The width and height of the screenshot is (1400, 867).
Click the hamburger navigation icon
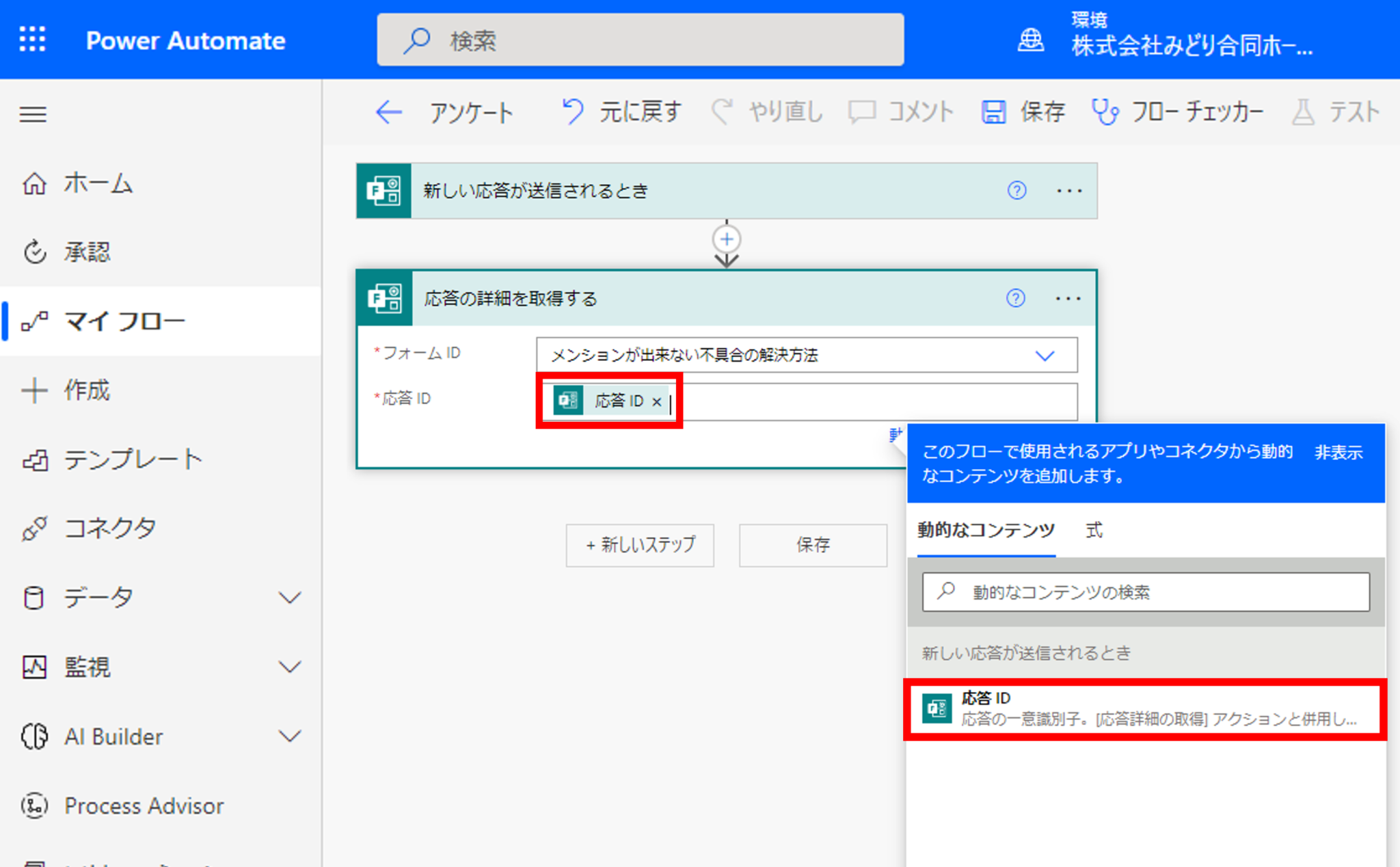32,114
